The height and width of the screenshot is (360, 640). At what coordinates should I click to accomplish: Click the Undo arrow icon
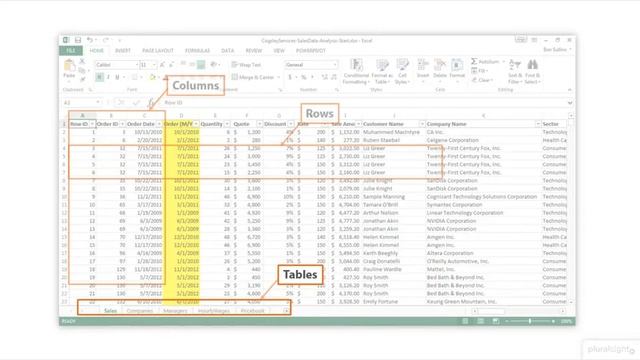[90, 40]
